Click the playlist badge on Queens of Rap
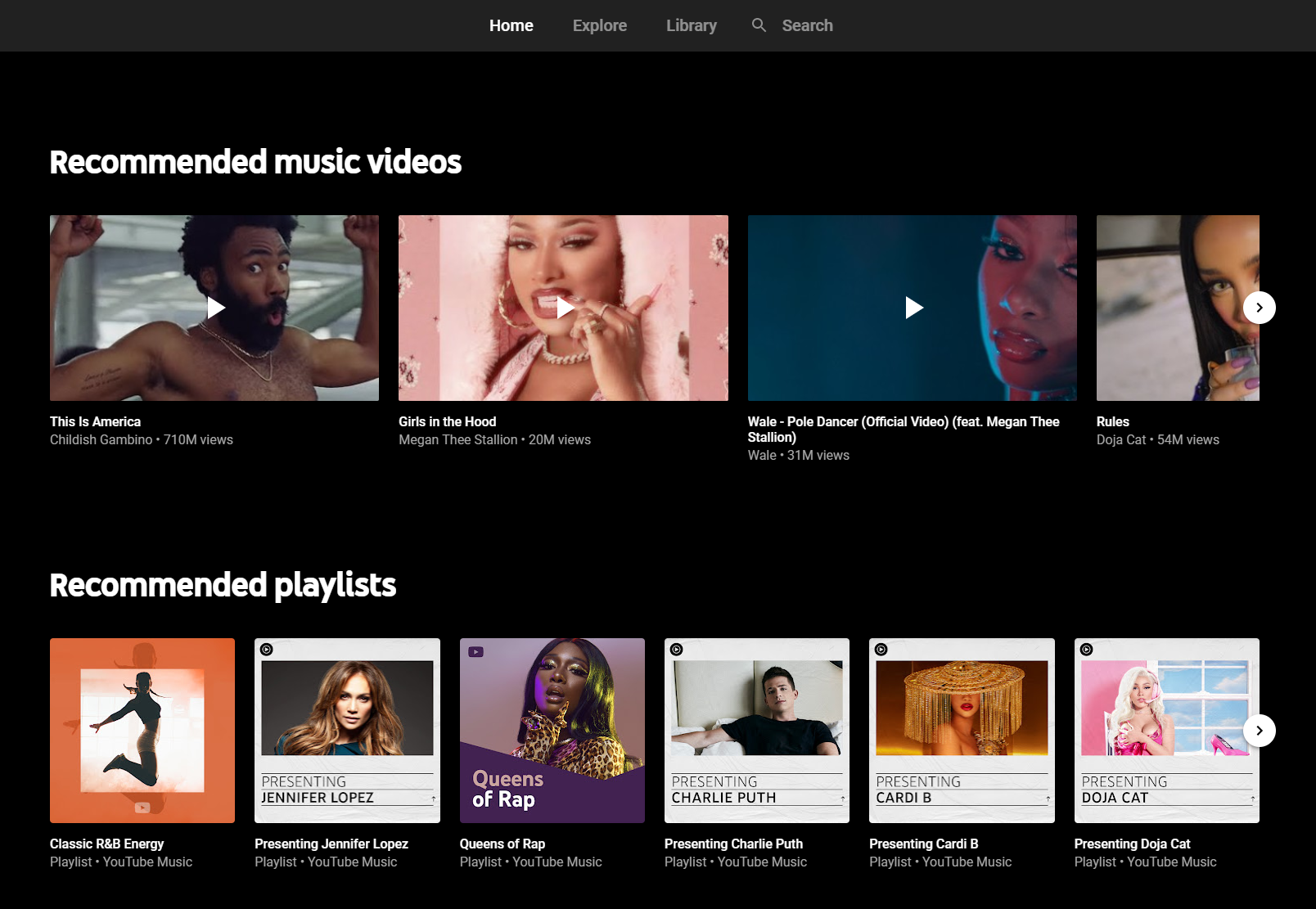Viewport: 1316px width, 909px height. pyautogui.click(x=474, y=650)
